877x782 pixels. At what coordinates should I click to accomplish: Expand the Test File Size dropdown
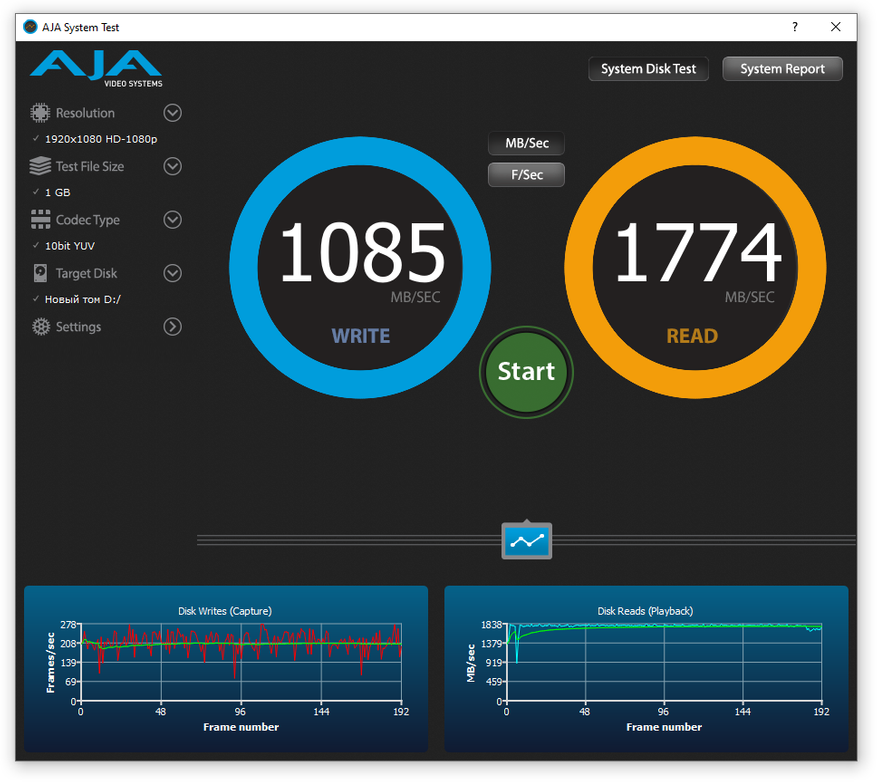[172, 166]
